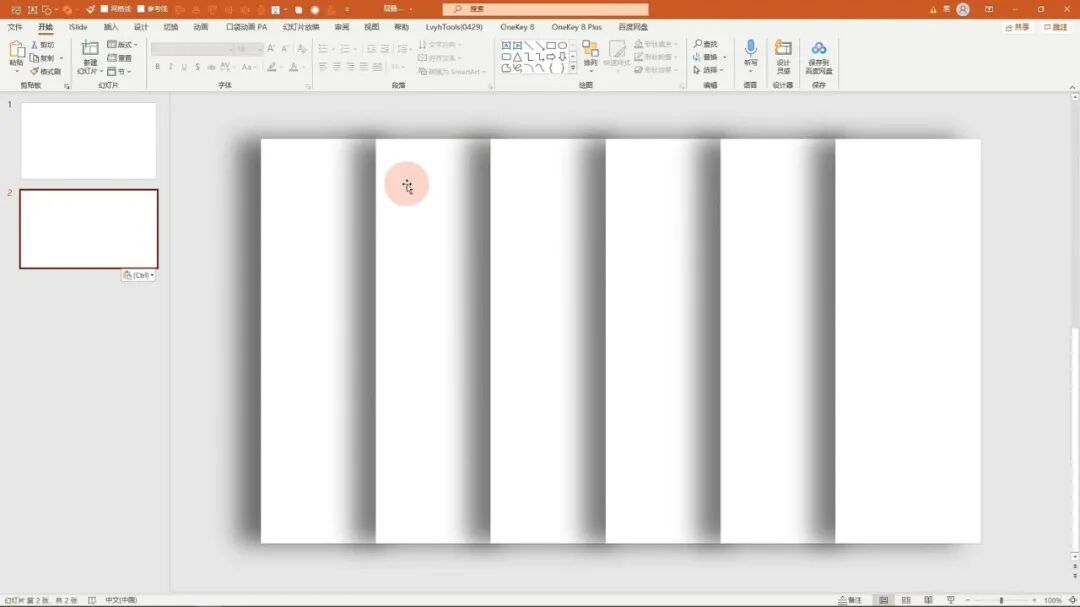Image resolution: width=1080 pixels, height=607 pixels.
Task: Click the Reset (重置) slide icon
Action: pos(112,58)
